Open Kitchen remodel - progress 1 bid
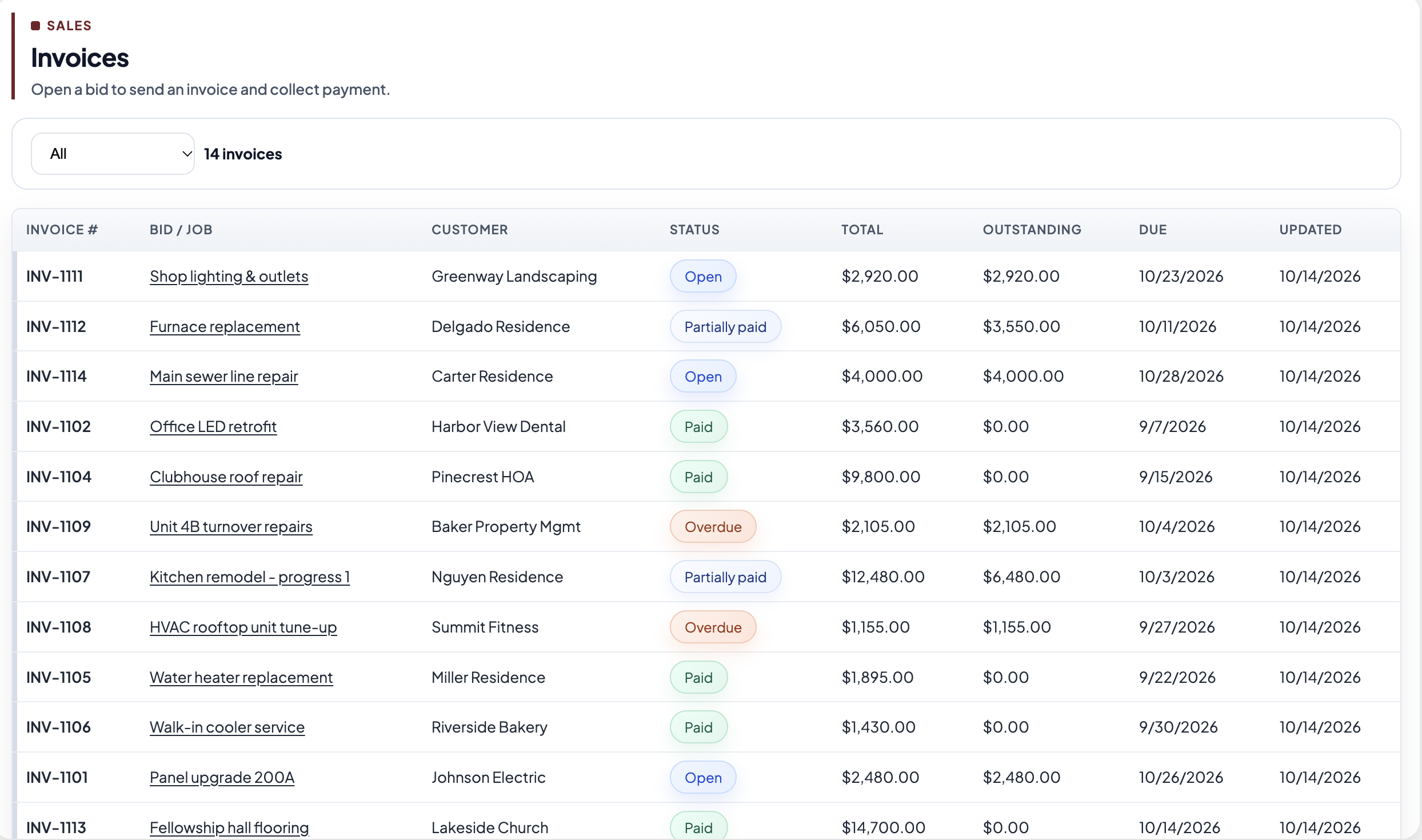 250,577
